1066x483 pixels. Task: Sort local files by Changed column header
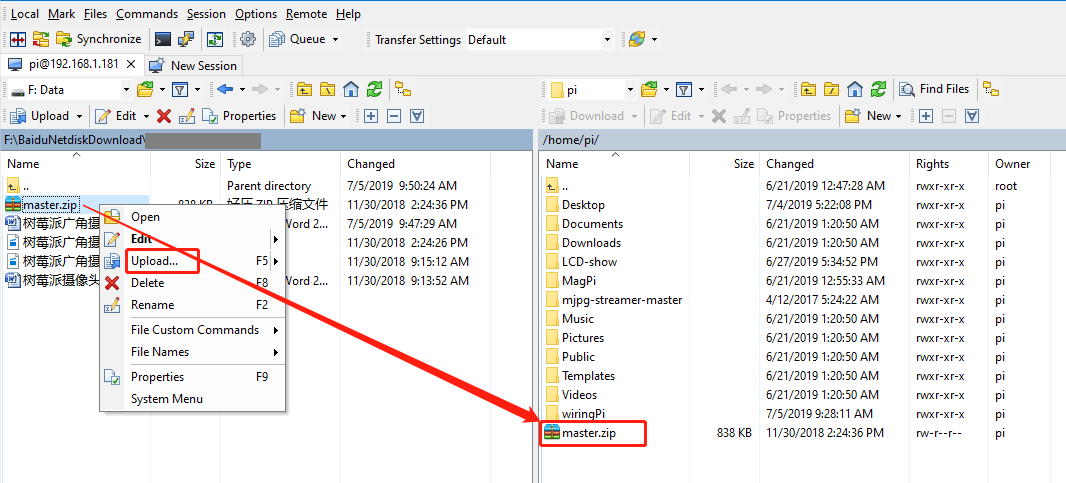371,164
